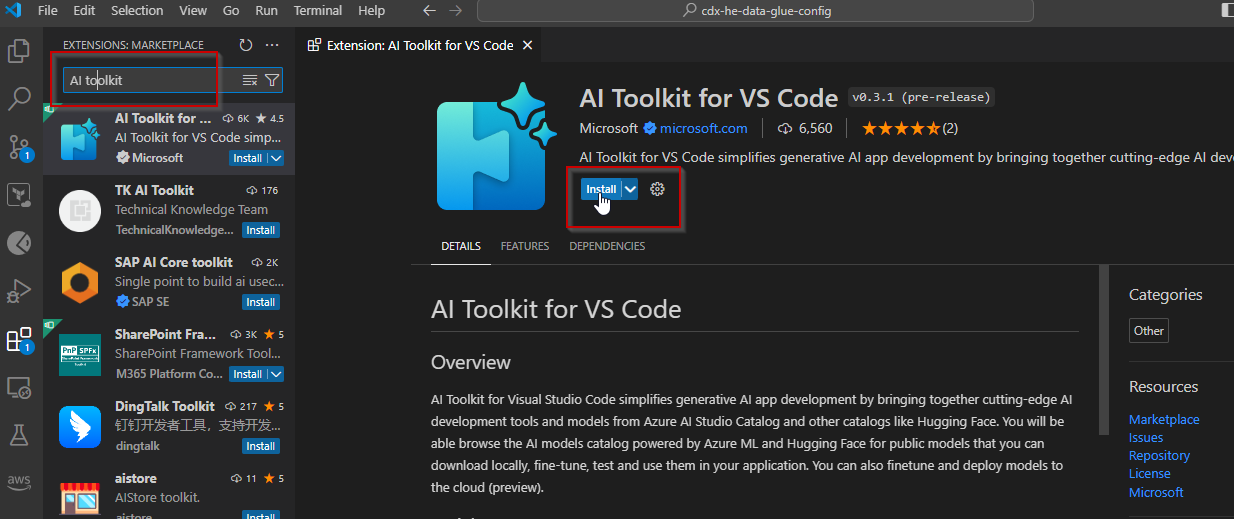The image size is (1234, 519).
Task: Expand Install dropdown for AI Toolkit list item
Action: point(276,158)
